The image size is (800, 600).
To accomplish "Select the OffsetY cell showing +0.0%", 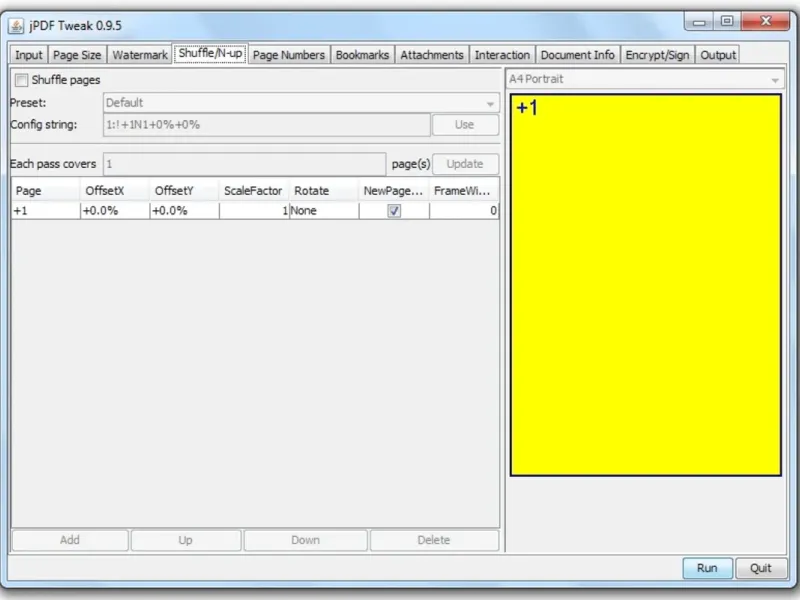I will [184, 211].
